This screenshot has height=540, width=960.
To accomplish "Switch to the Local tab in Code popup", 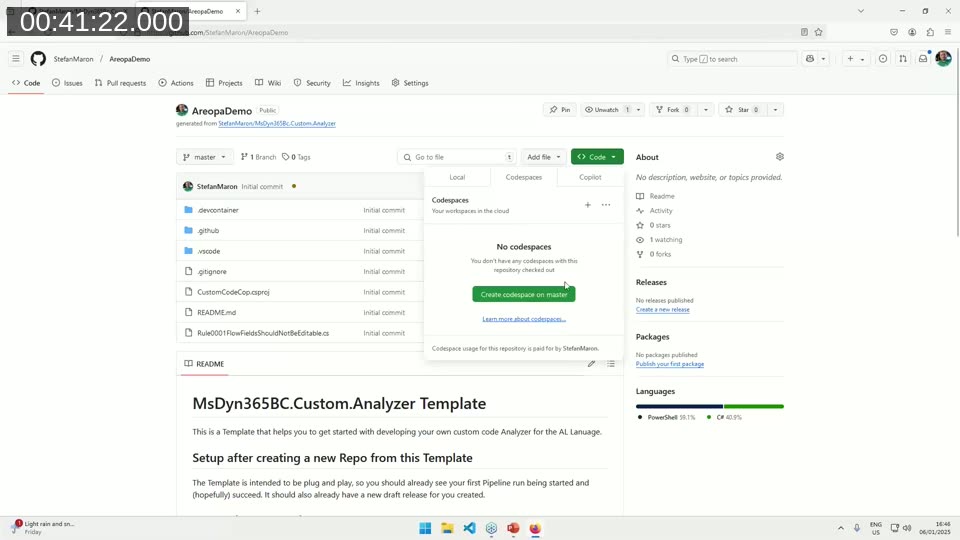I will [457, 177].
